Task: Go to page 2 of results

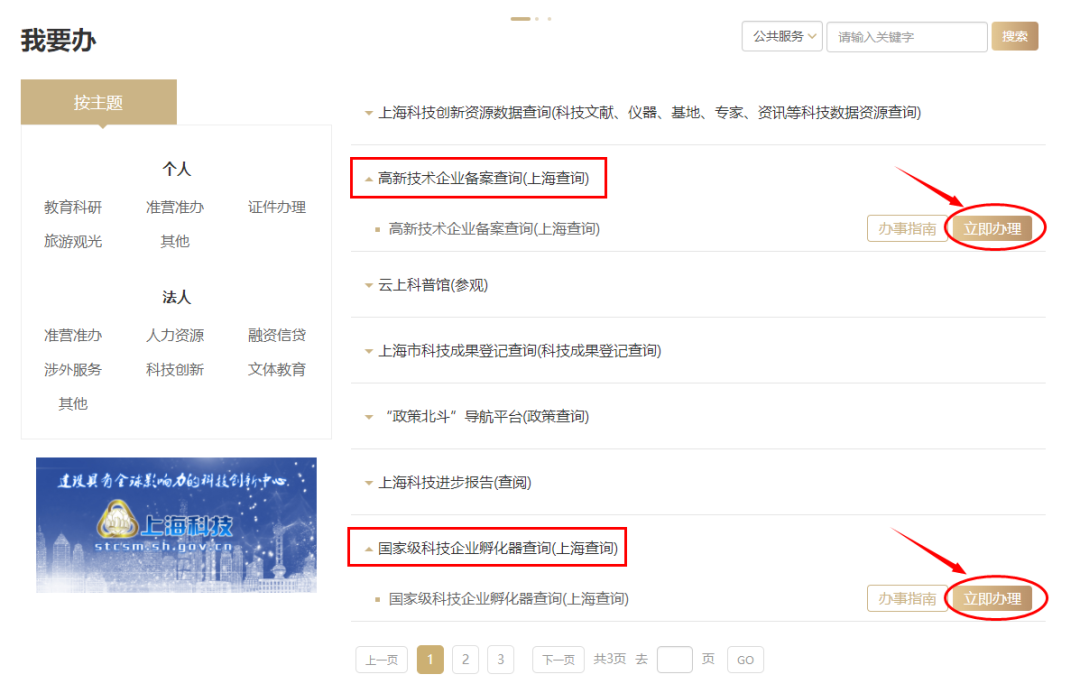Action: 465,659
